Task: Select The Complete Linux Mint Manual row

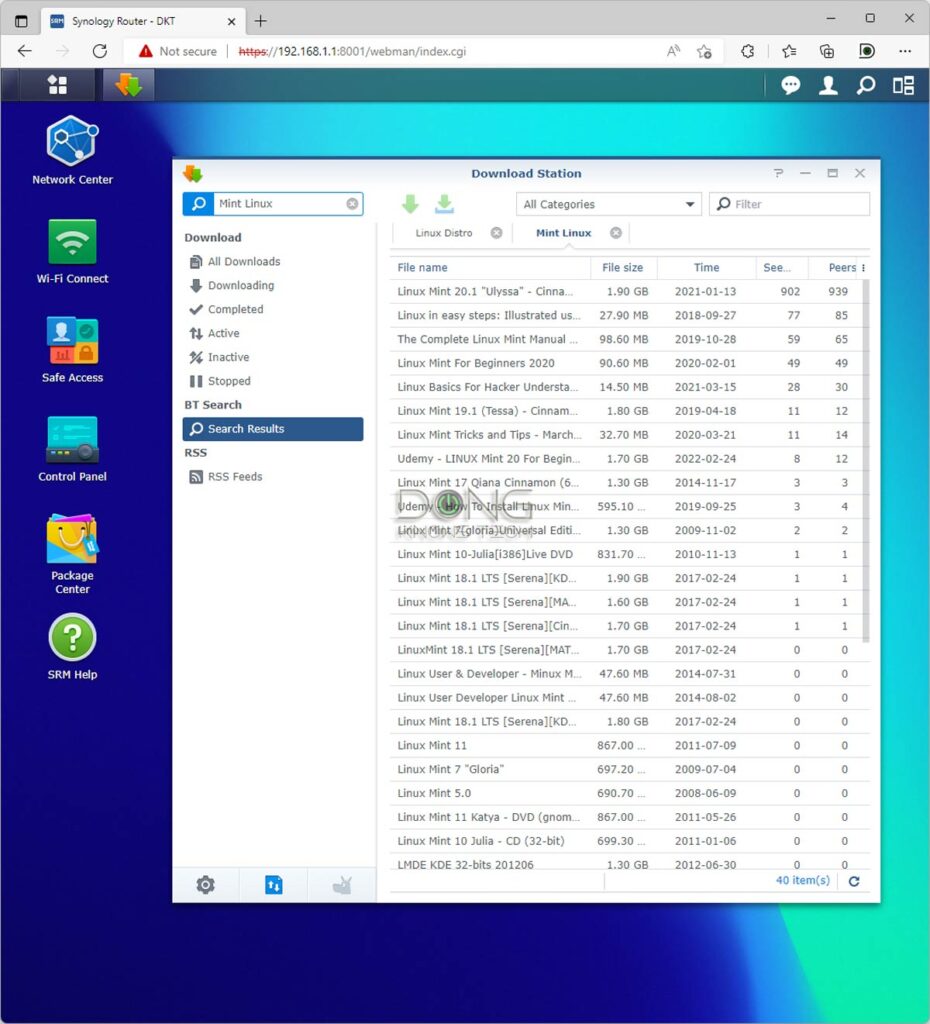Action: click(628, 340)
